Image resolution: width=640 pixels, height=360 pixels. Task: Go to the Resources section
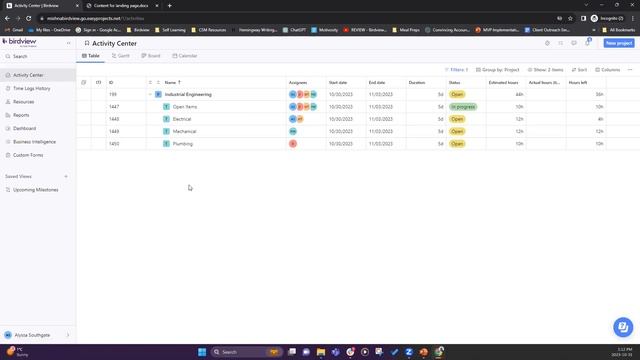(23, 102)
